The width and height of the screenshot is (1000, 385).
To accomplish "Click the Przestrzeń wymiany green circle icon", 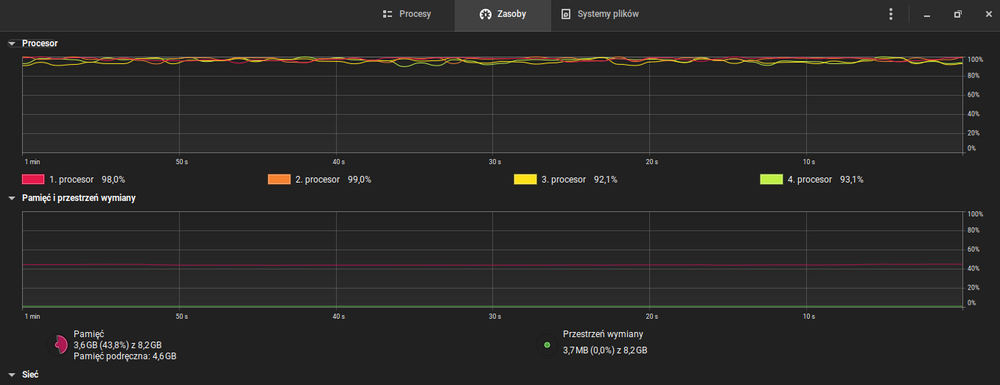I will point(547,345).
